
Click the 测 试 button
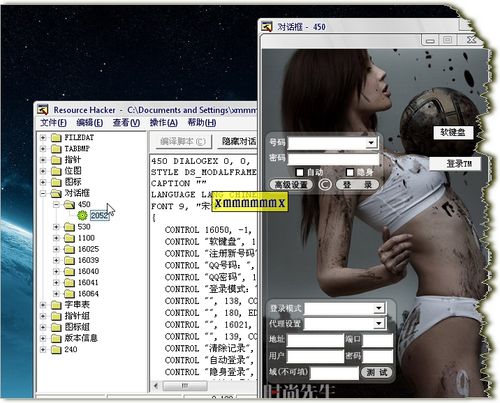pos(377,372)
